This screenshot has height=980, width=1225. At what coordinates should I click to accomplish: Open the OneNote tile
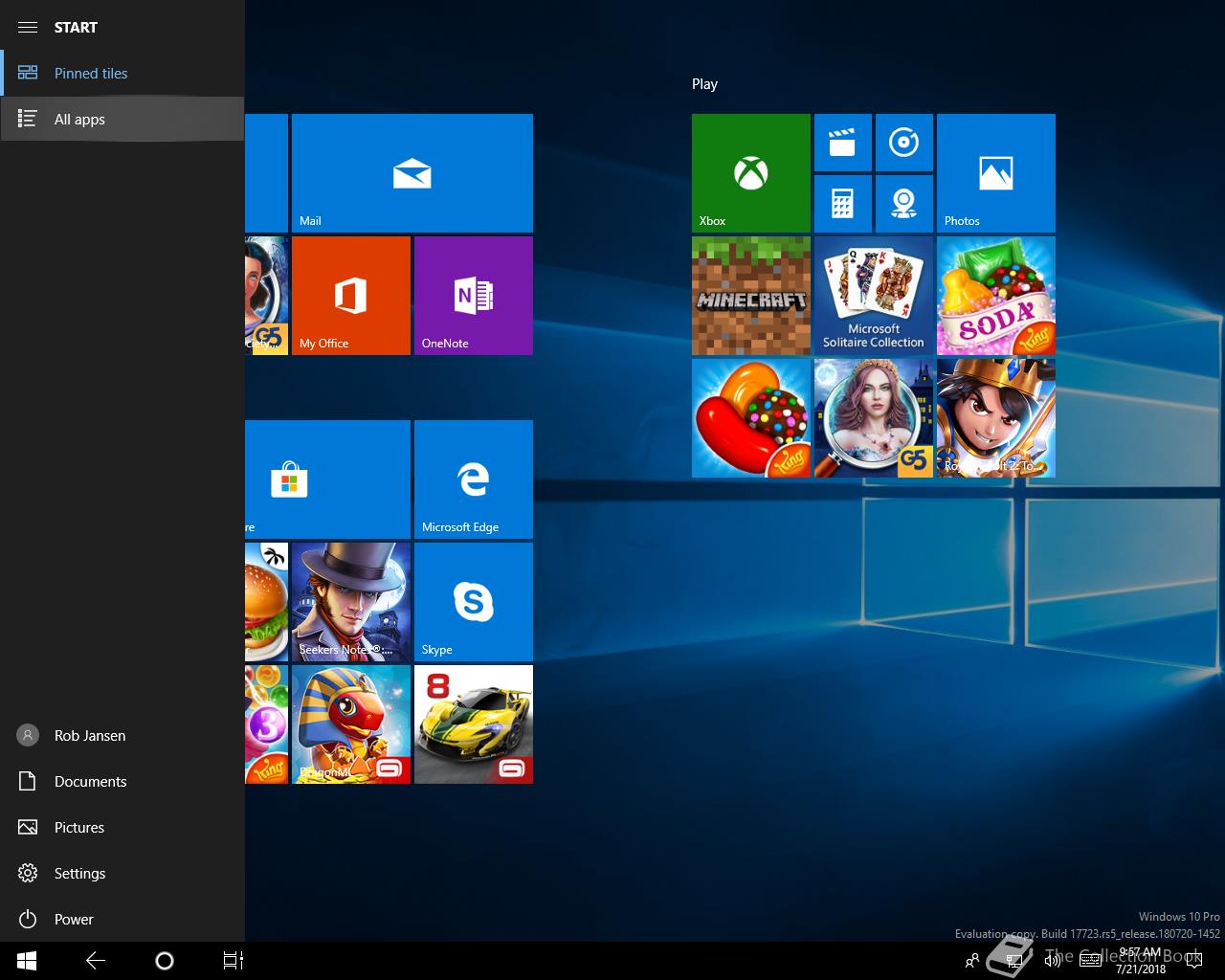[473, 296]
